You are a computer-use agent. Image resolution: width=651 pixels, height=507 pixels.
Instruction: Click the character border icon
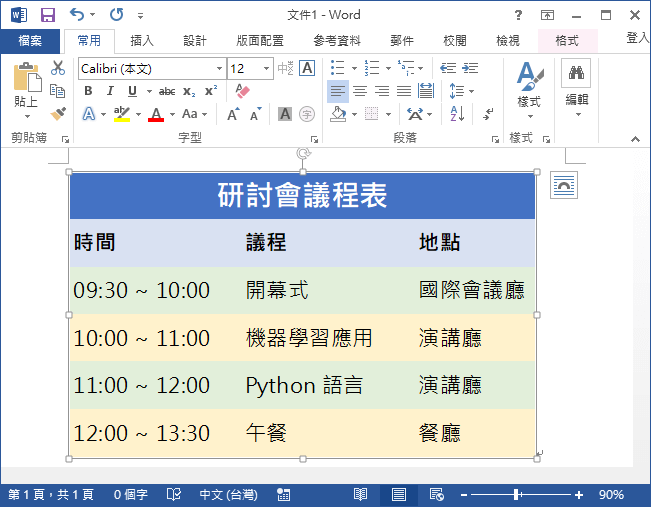coord(307,68)
